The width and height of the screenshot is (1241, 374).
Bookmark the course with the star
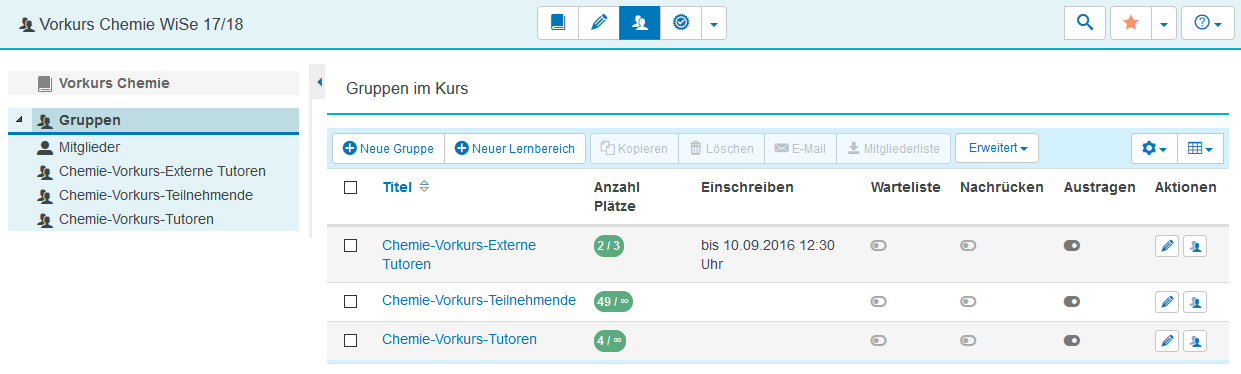click(x=1130, y=23)
